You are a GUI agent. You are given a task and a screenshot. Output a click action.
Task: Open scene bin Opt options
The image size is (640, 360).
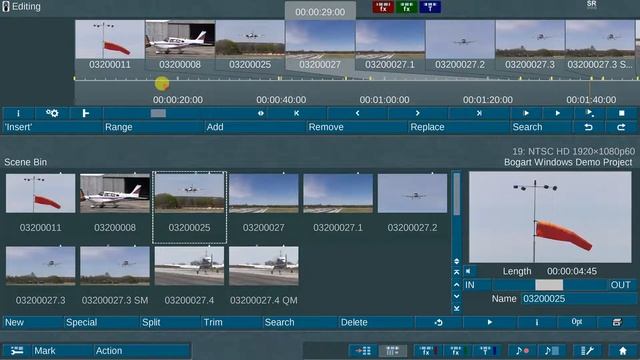[x=577, y=322]
